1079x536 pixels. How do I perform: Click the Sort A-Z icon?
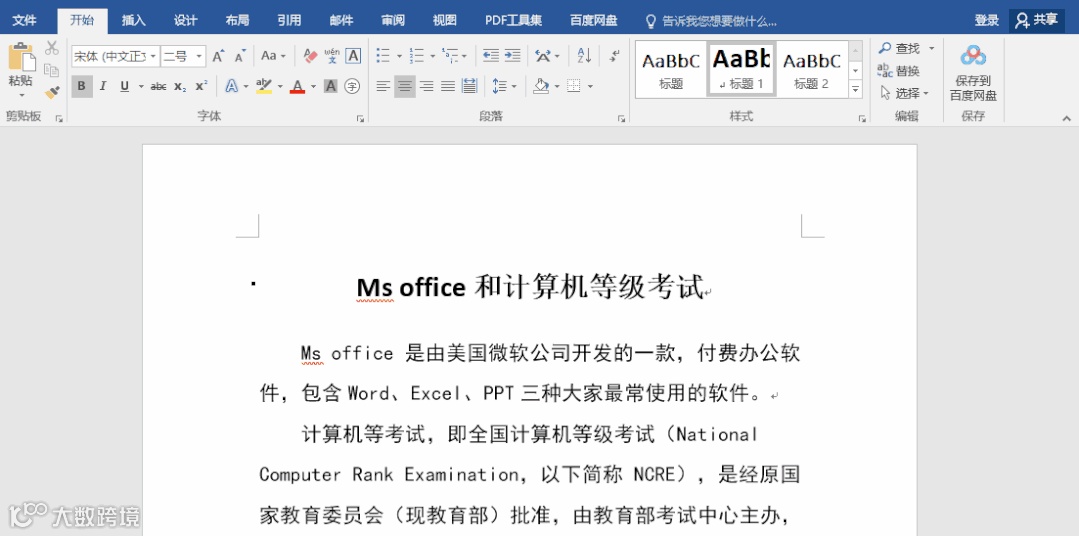coord(584,56)
